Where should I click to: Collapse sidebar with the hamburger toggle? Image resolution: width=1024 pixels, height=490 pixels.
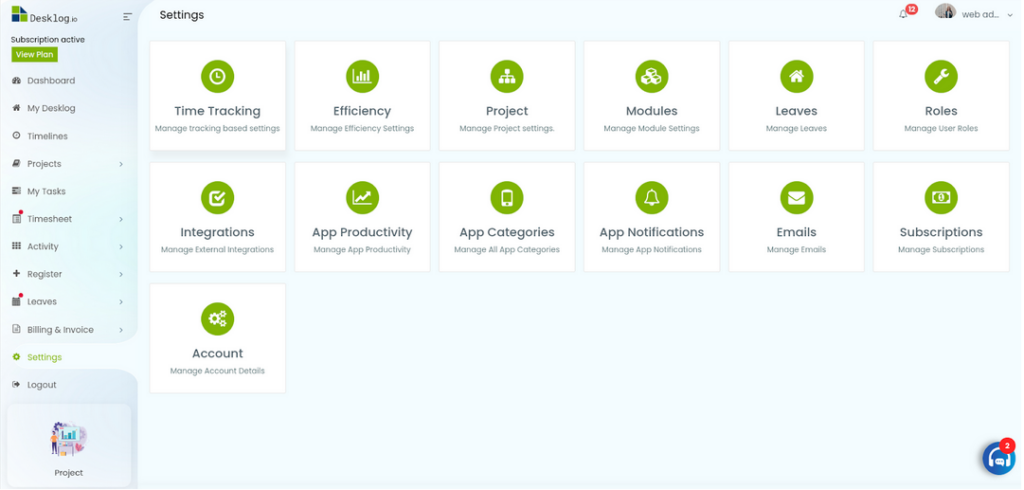127,16
